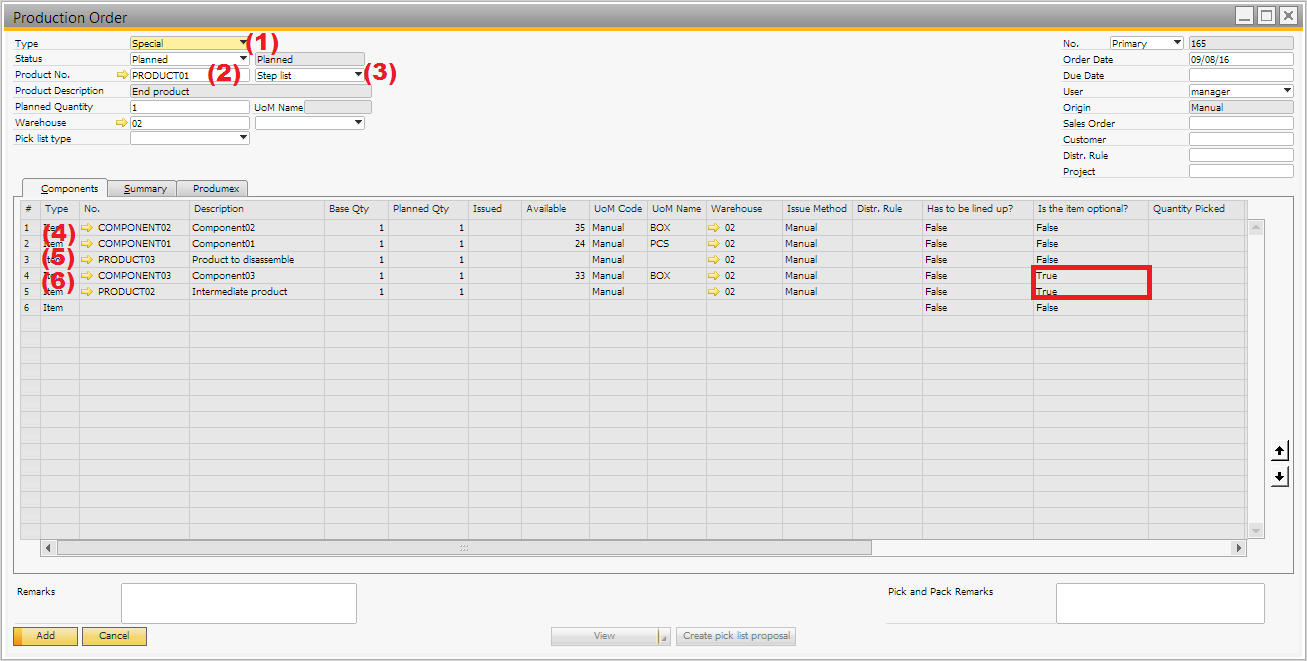
Task: Move row up with the up arrow button
Action: [1280, 451]
